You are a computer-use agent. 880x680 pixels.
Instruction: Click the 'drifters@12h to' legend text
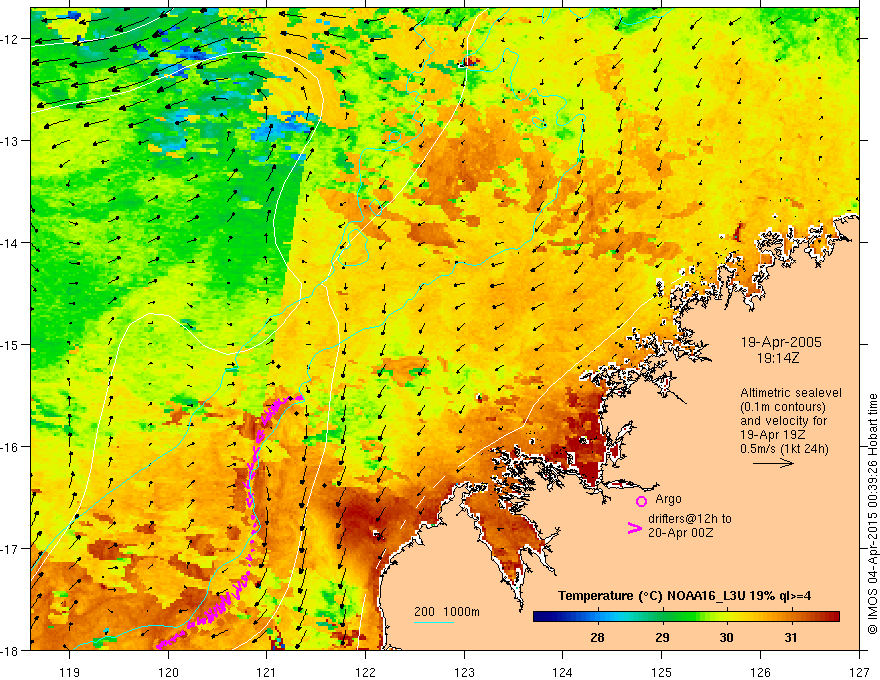pyautogui.click(x=690, y=519)
